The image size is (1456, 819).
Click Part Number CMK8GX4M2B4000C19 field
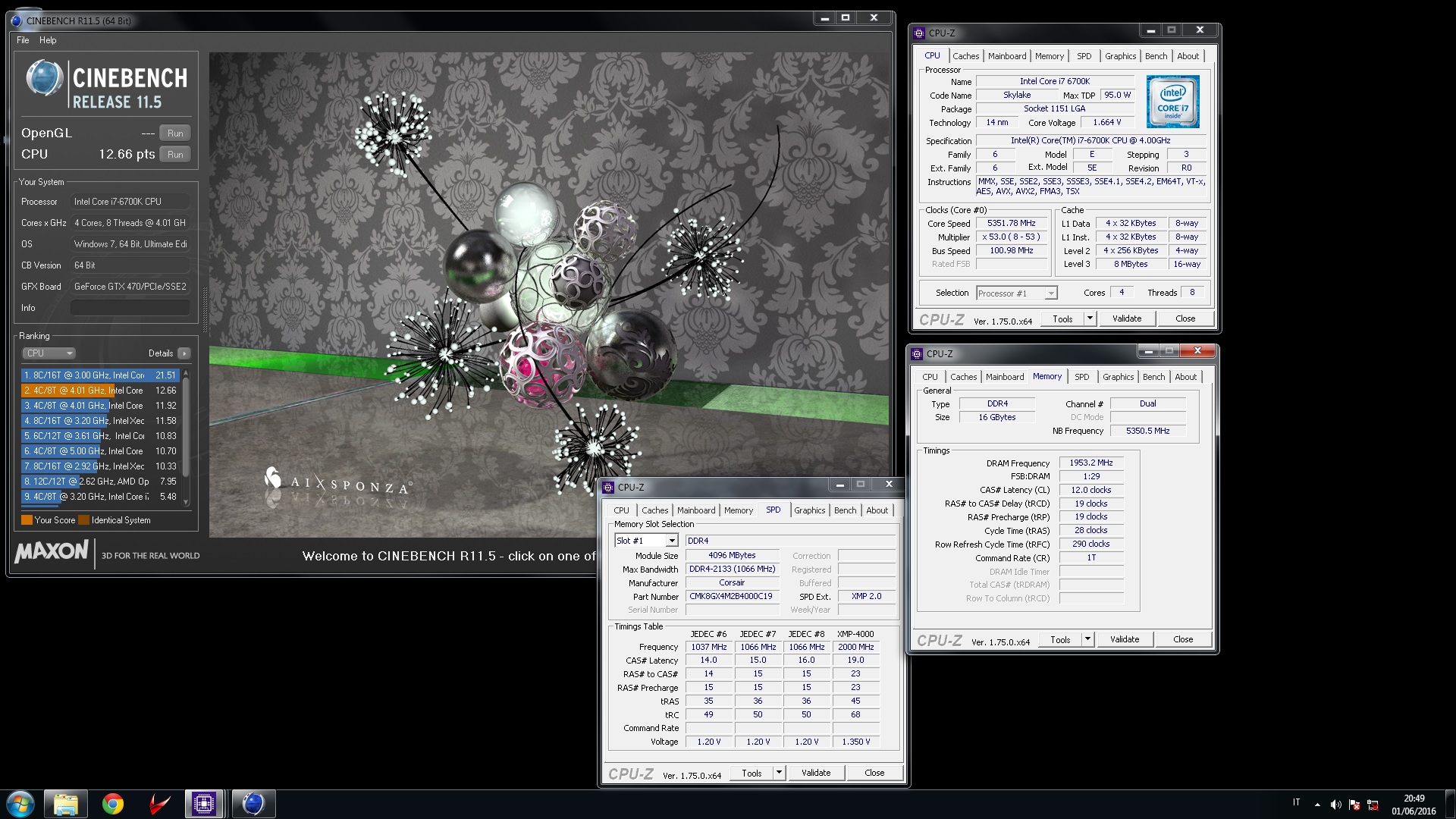(732, 597)
